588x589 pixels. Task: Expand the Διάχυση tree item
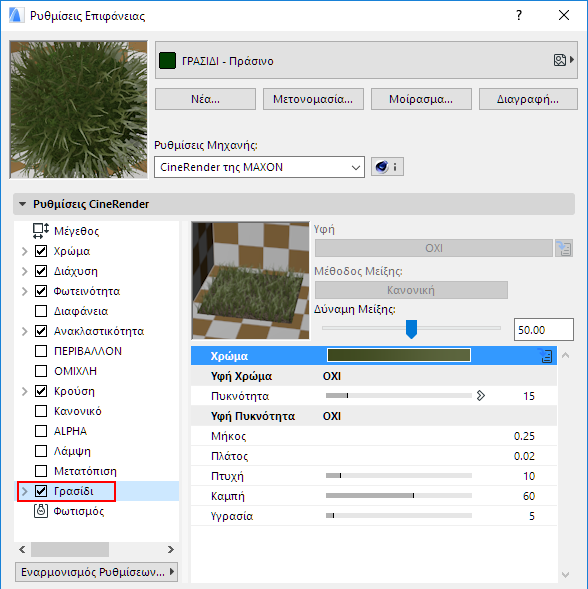[25, 271]
